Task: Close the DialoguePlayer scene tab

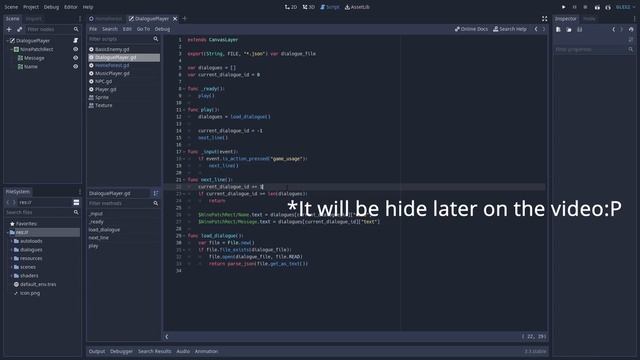Action: click(x=175, y=19)
